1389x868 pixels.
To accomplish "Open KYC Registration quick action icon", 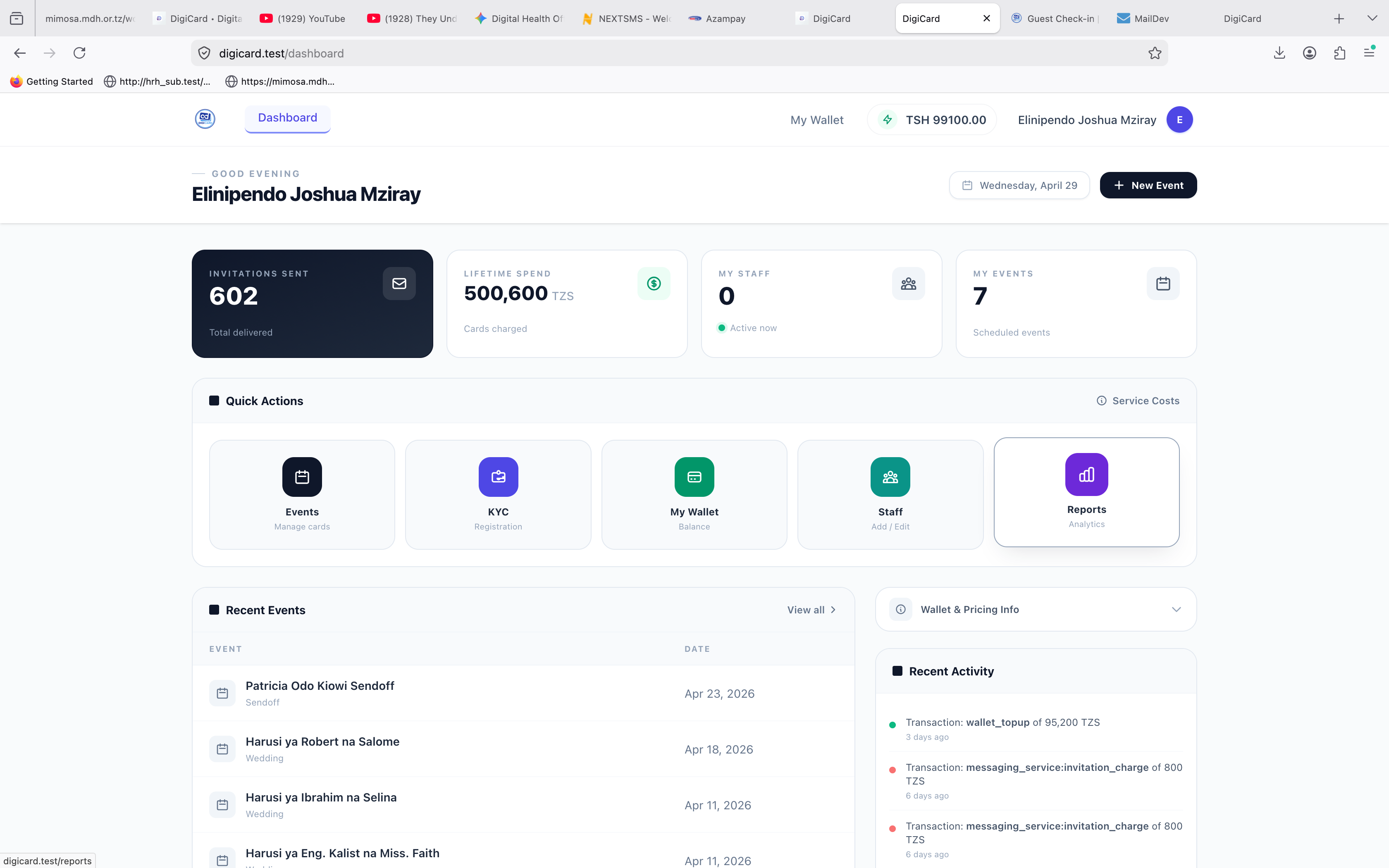I will click(x=498, y=477).
